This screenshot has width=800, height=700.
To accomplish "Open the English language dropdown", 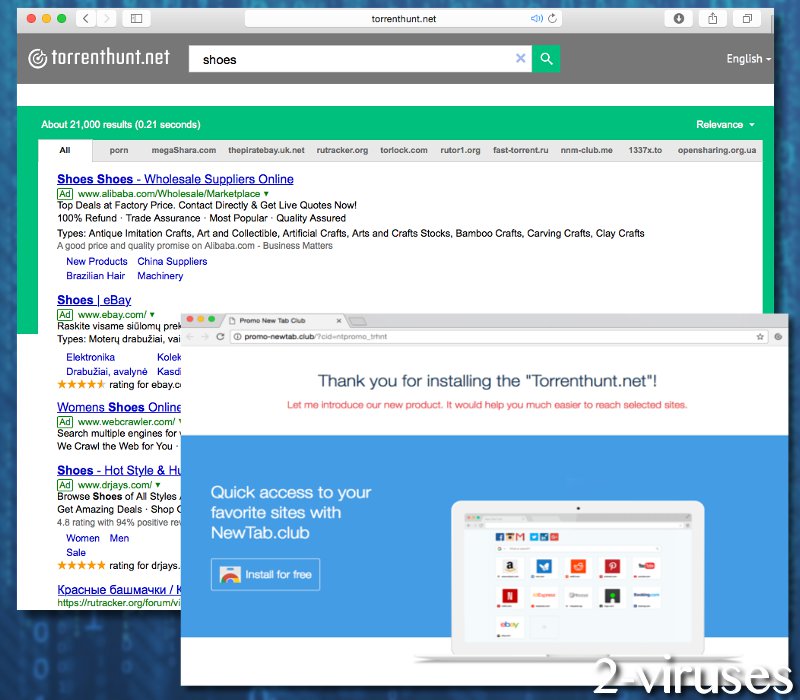I will pyautogui.click(x=745, y=58).
